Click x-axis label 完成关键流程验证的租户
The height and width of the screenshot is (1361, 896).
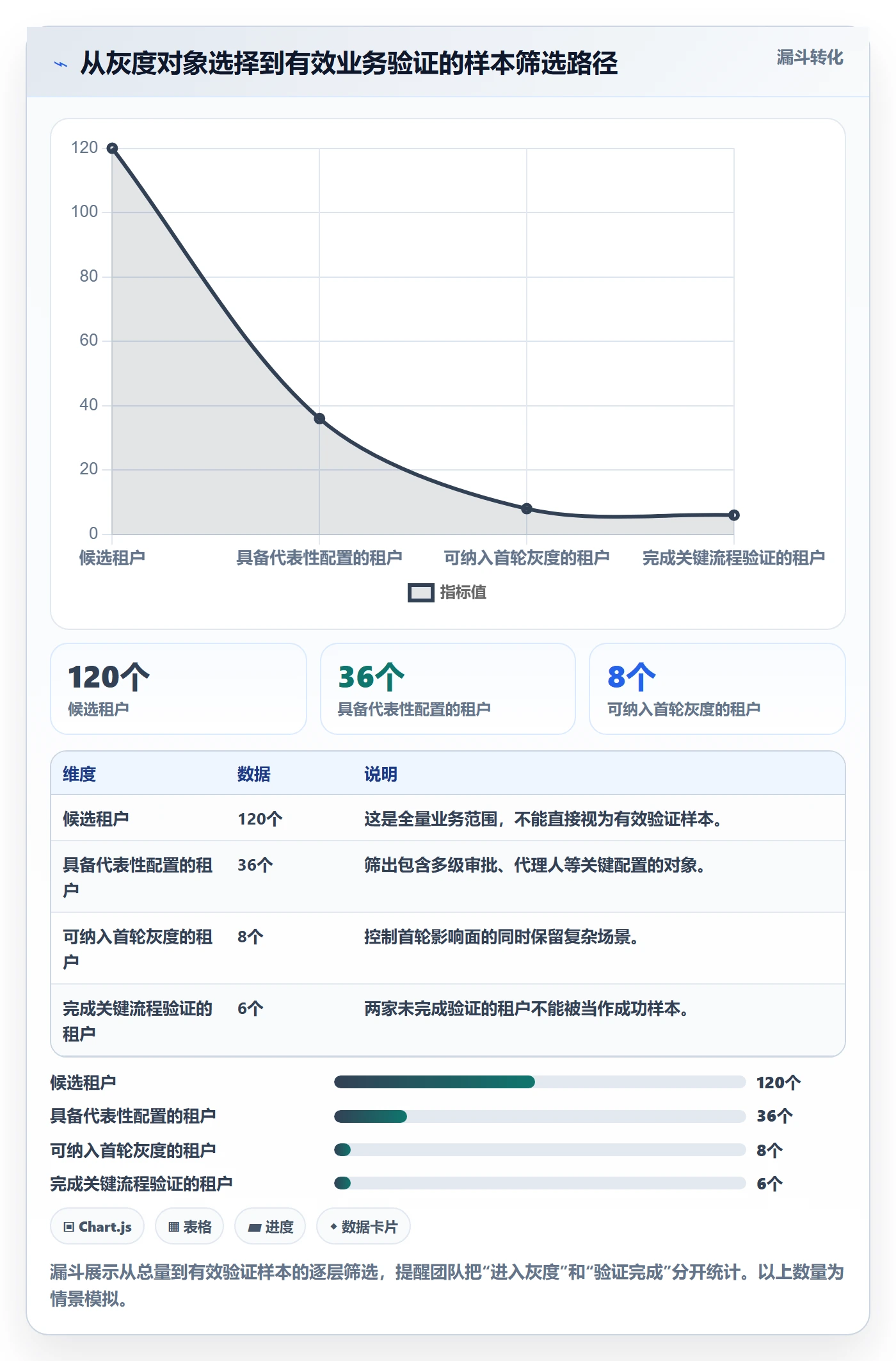(x=733, y=558)
